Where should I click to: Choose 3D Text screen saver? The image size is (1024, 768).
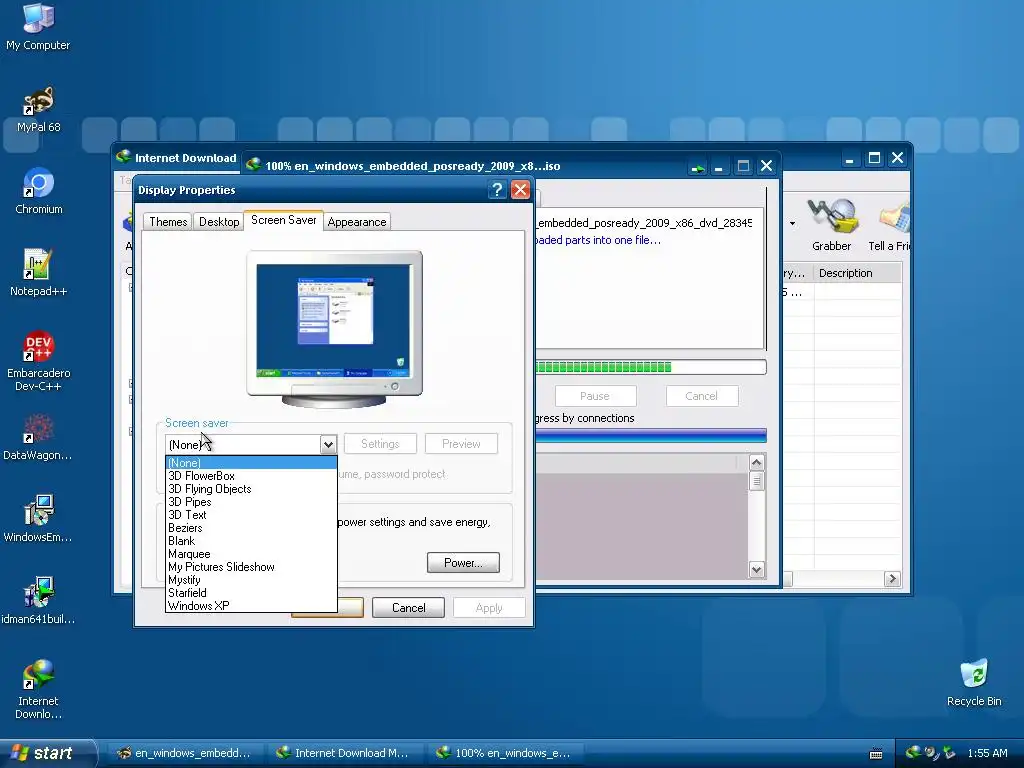coord(251,515)
